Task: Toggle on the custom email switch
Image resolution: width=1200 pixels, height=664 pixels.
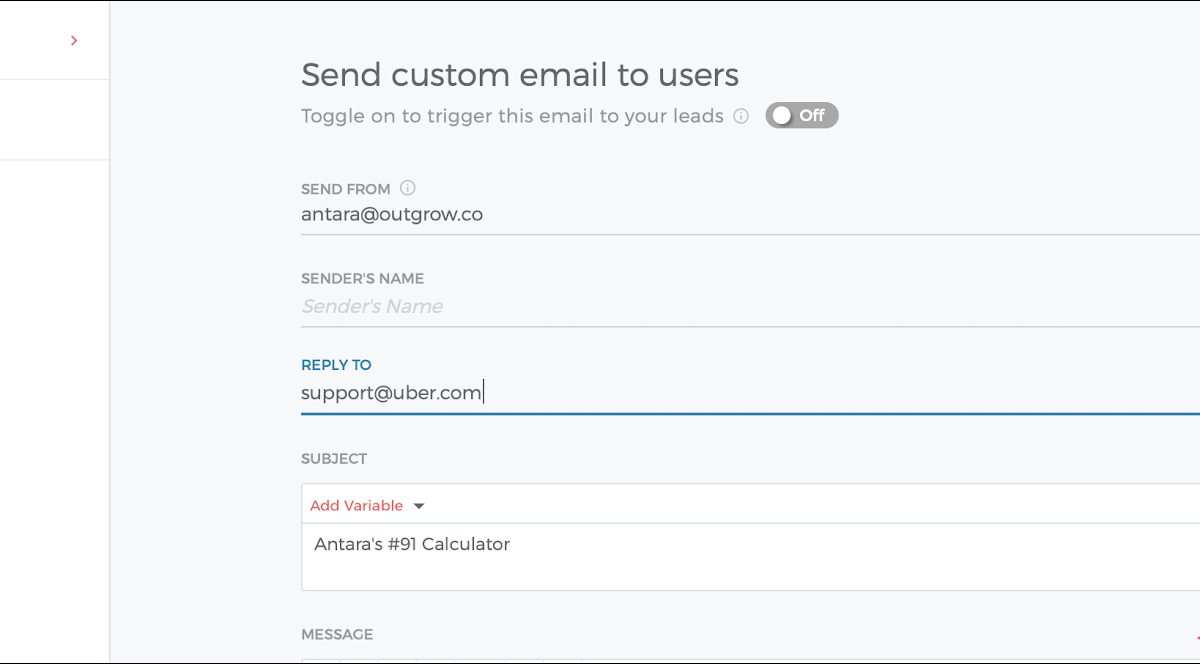Action: (801, 116)
